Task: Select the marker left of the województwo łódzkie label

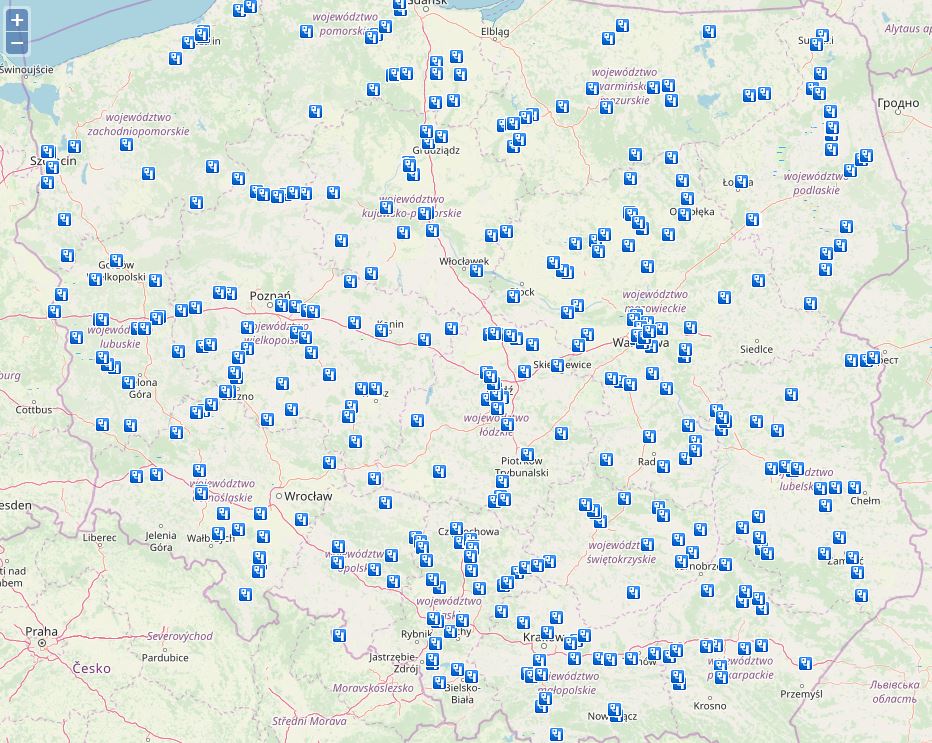Action: tap(417, 421)
